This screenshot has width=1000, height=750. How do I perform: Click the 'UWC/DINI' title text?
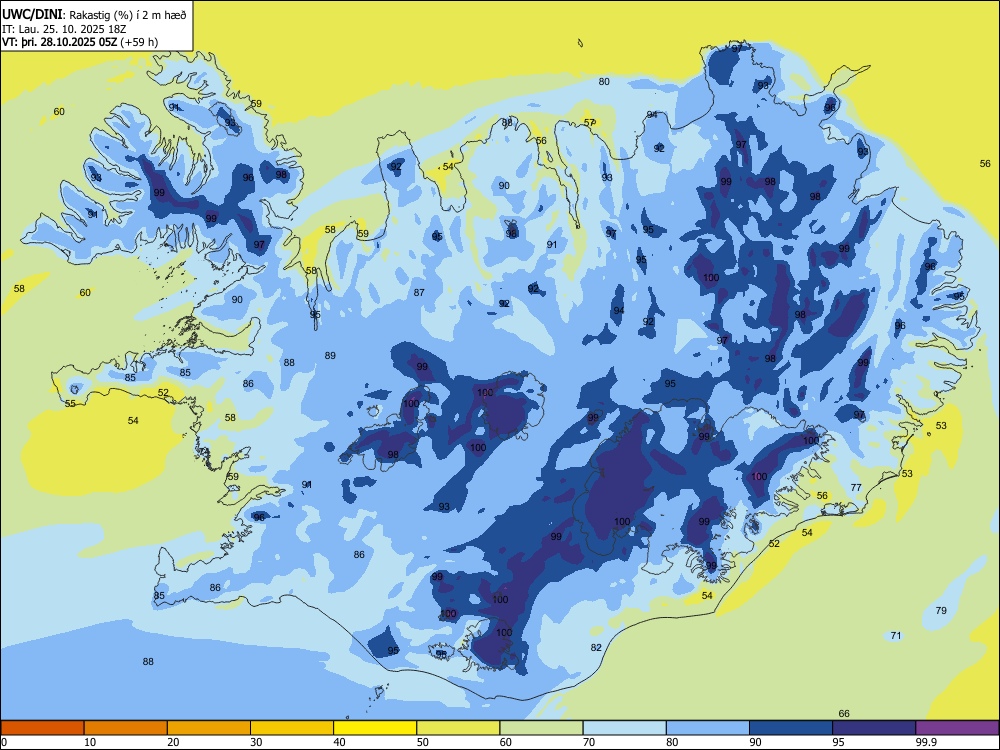[x=32, y=14]
